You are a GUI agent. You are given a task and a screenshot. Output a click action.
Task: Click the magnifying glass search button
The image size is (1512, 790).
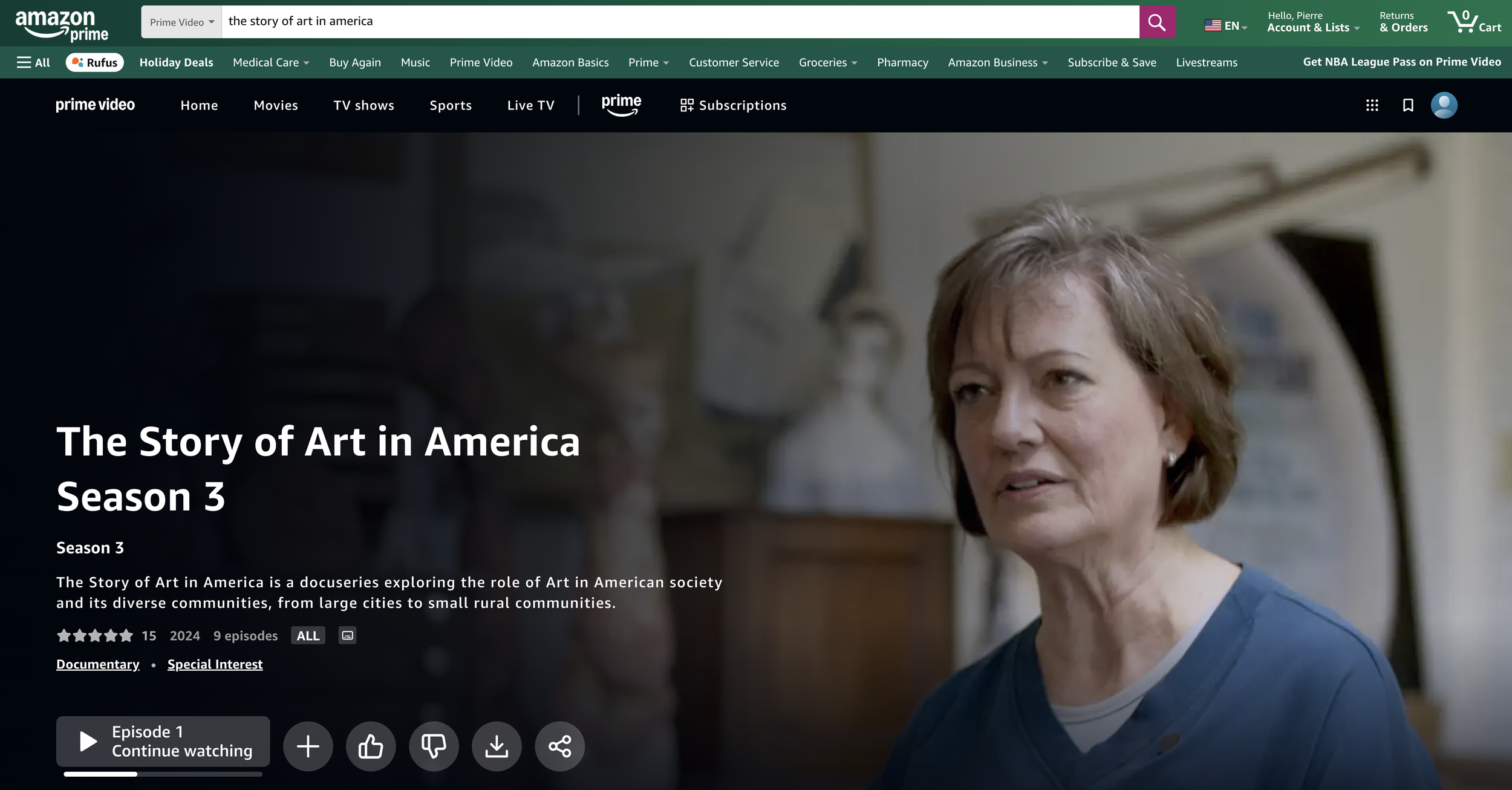pos(1157,22)
